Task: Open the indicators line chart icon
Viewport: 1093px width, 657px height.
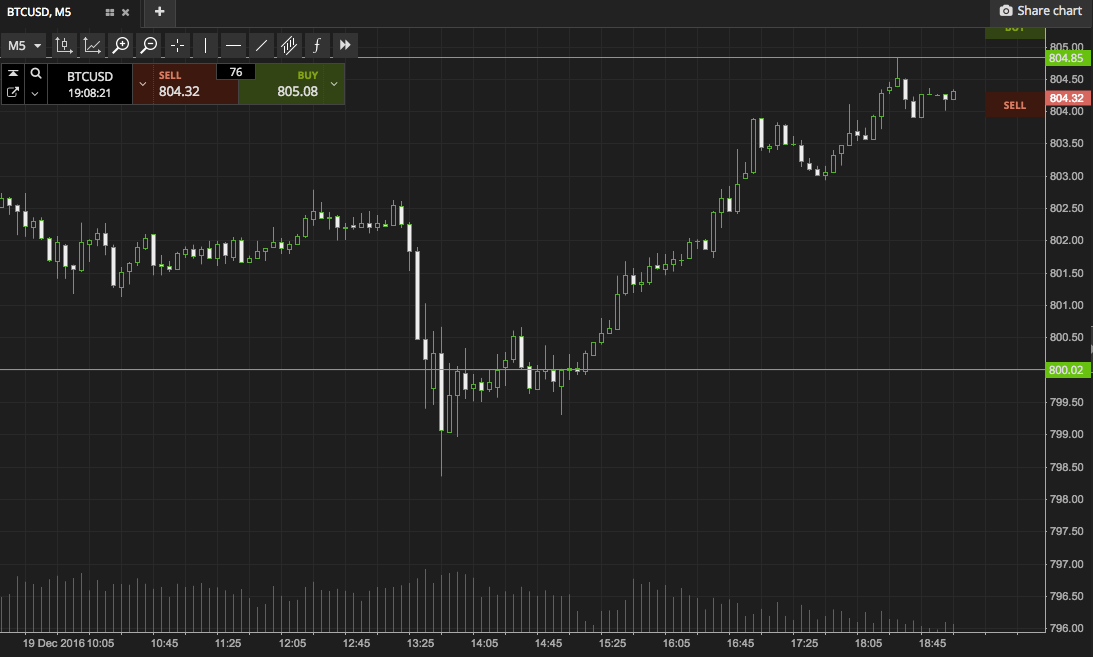Action: [x=92, y=45]
